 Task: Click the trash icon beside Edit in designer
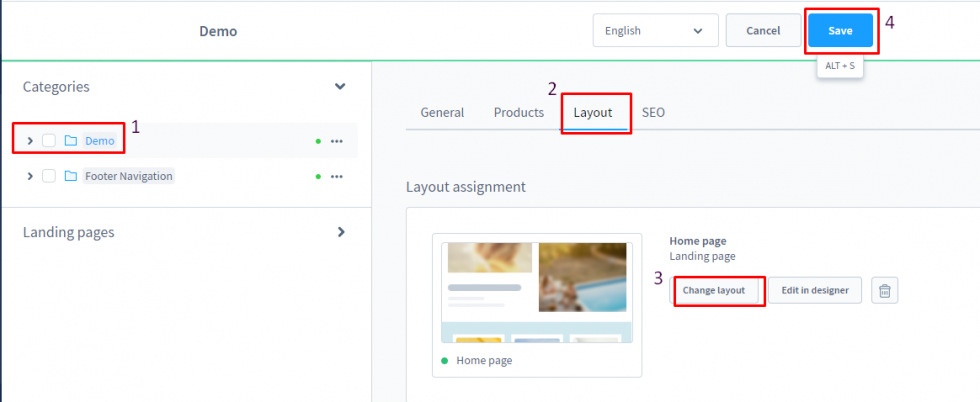pos(885,291)
